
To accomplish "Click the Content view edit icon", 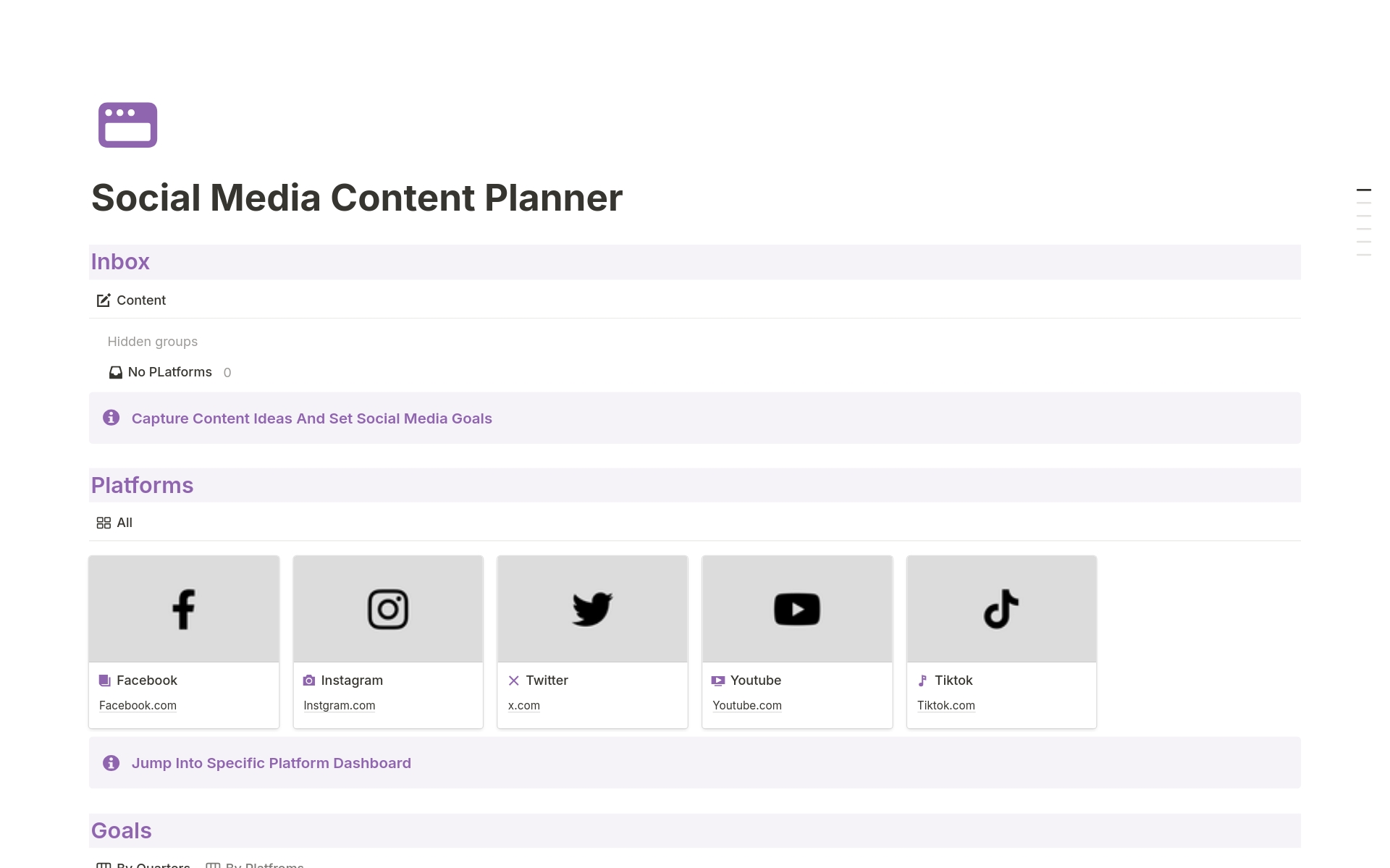I will click(x=104, y=300).
